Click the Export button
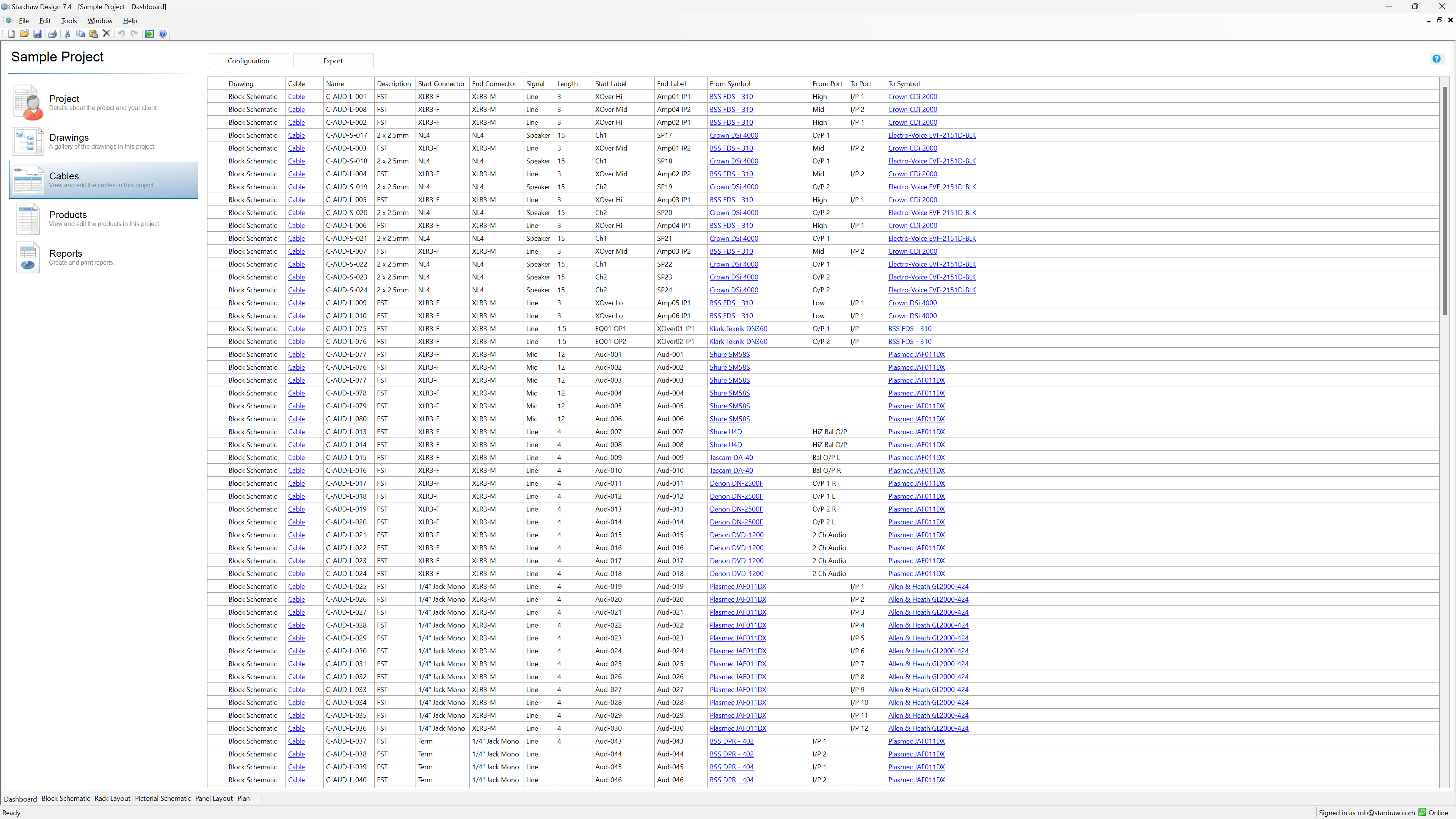This screenshot has height=819, width=1456. click(x=333, y=61)
